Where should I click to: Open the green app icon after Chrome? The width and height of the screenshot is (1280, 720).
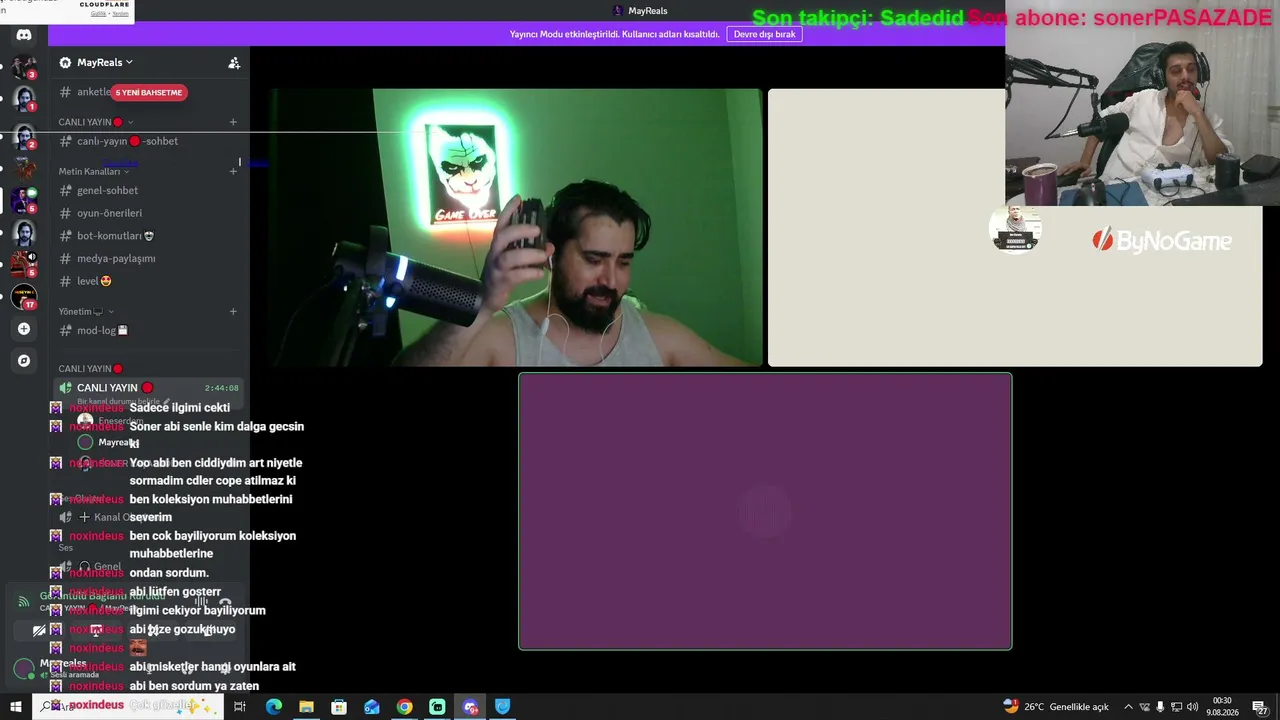pos(437,707)
